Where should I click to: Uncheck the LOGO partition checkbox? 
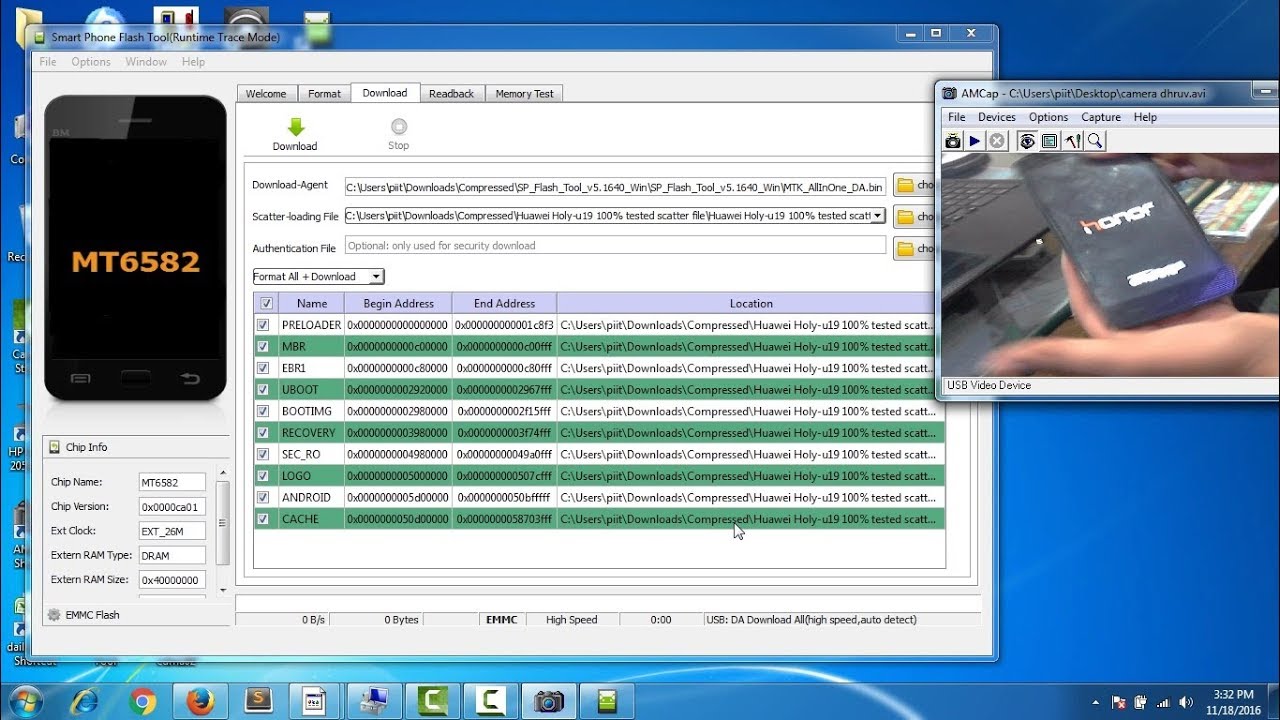pos(263,476)
